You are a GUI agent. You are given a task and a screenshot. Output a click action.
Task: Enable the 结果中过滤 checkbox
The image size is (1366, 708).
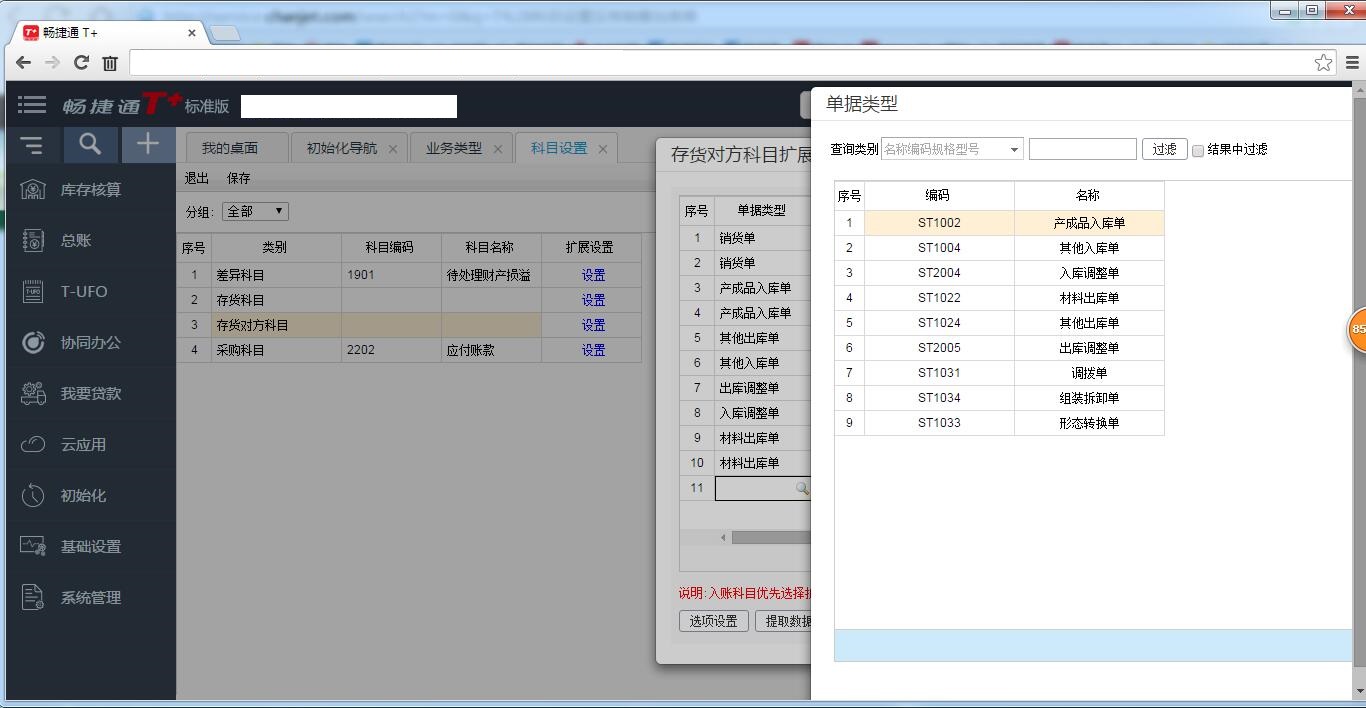(x=1198, y=149)
